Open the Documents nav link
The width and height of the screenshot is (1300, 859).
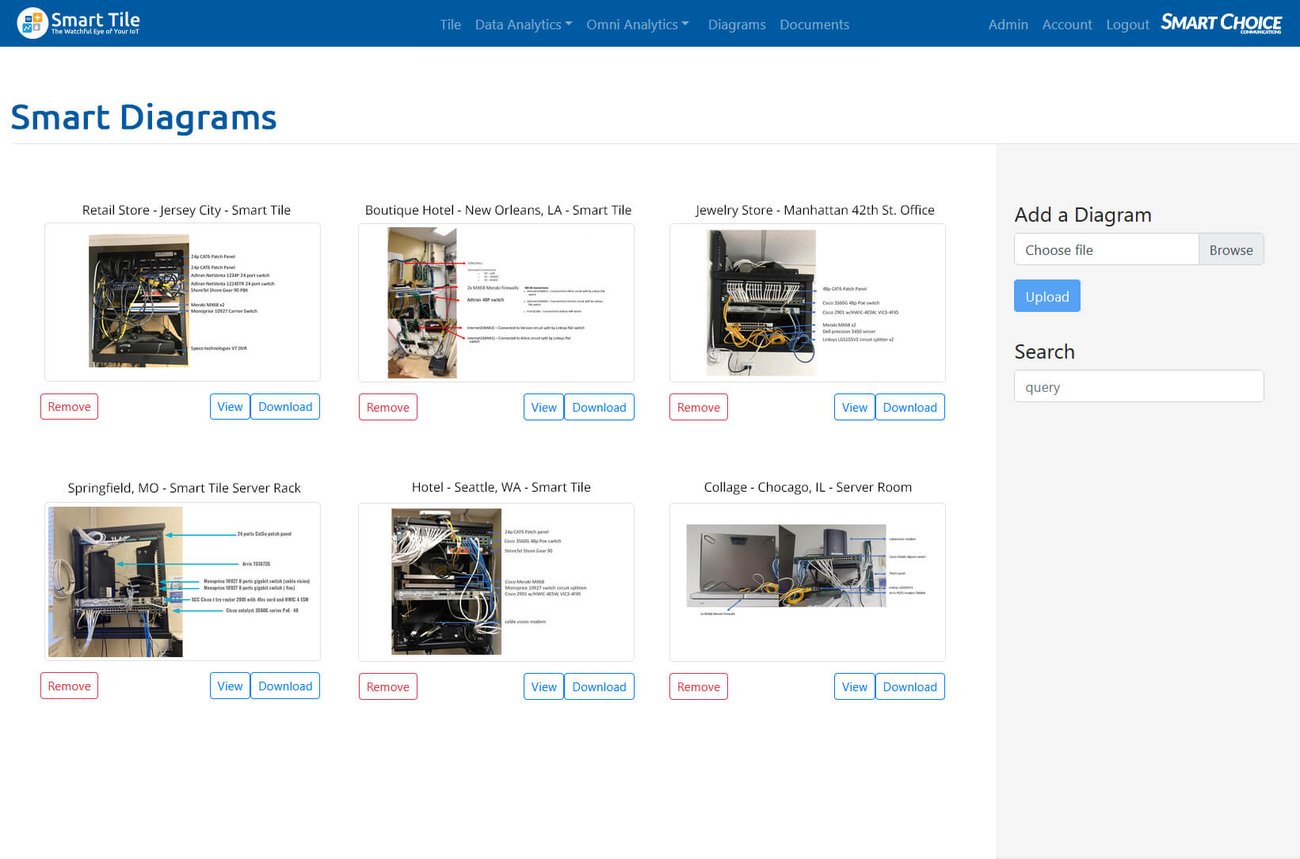(814, 24)
